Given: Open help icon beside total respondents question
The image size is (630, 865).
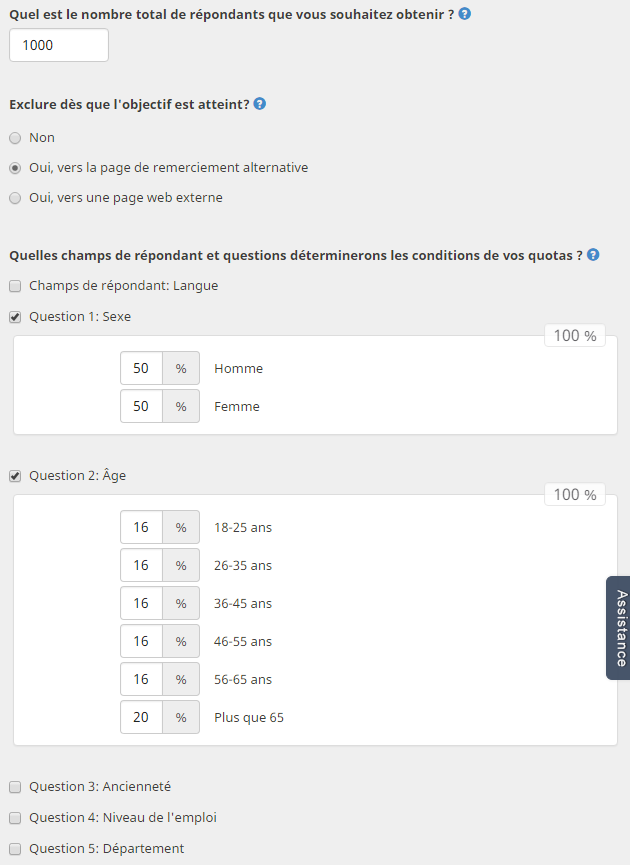Looking at the screenshot, I should click(465, 14).
